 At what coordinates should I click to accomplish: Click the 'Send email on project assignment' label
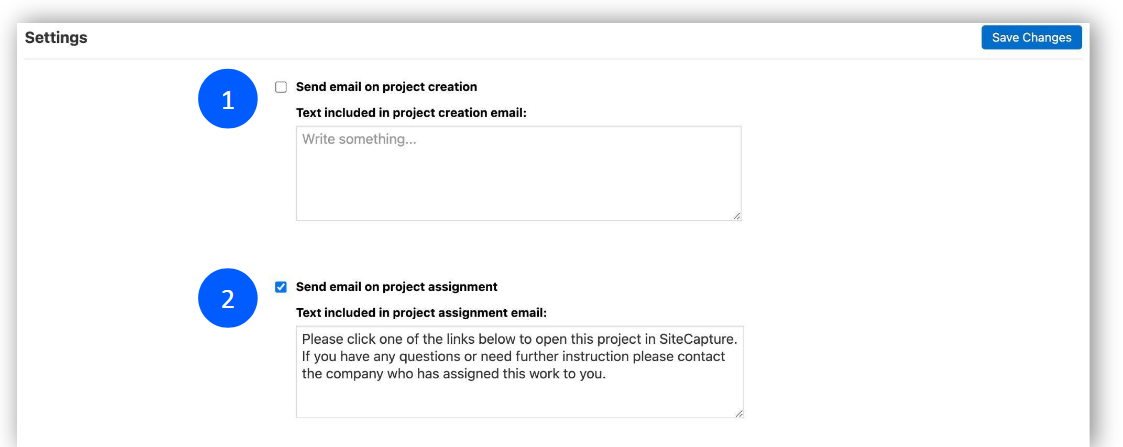(x=396, y=287)
